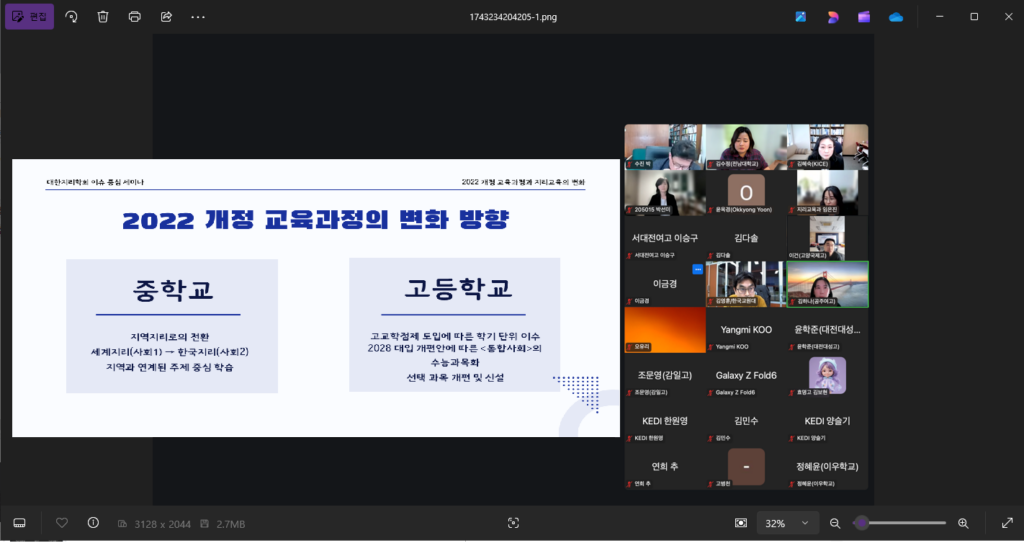Start visual search scan icon at bottom center
1024x543 pixels.
coord(513,523)
